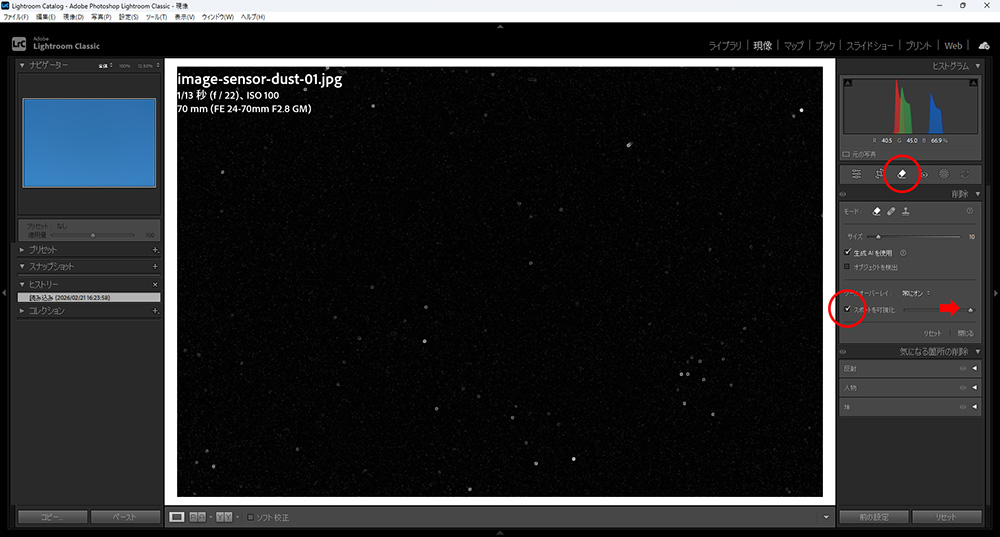Select the Remove (eraser) tool icon
Viewport: 1000px width, 537px height.
pyautogui.click(x=901, y=174)
